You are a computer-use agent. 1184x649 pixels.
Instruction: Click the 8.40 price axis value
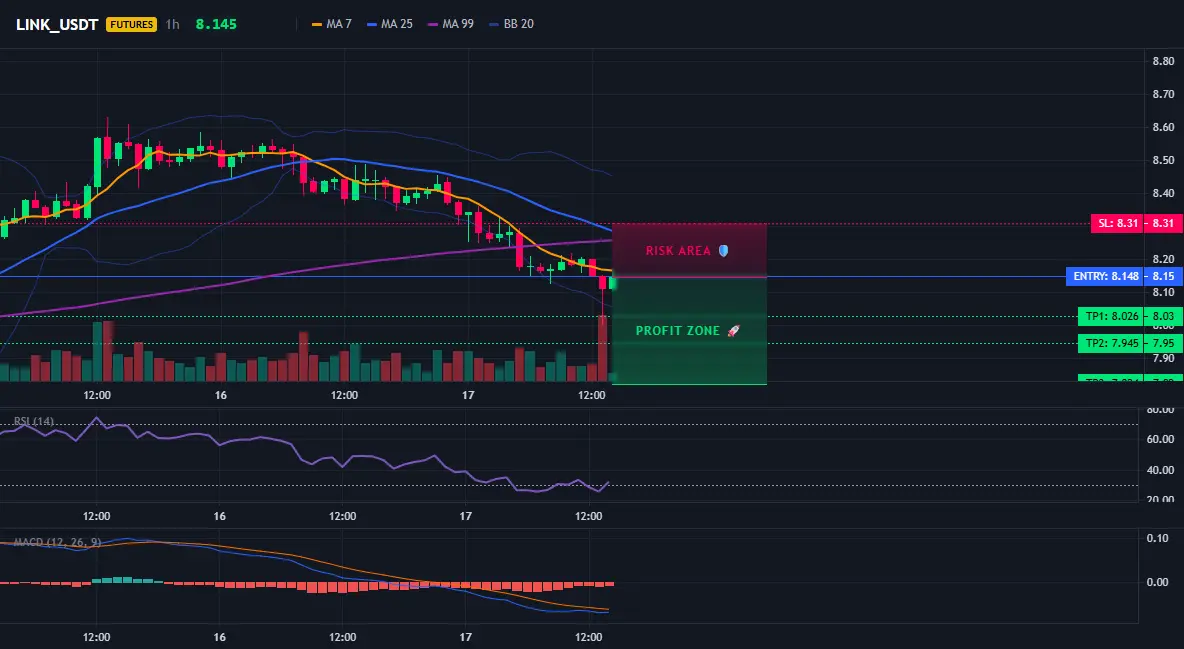point(1163,193)
